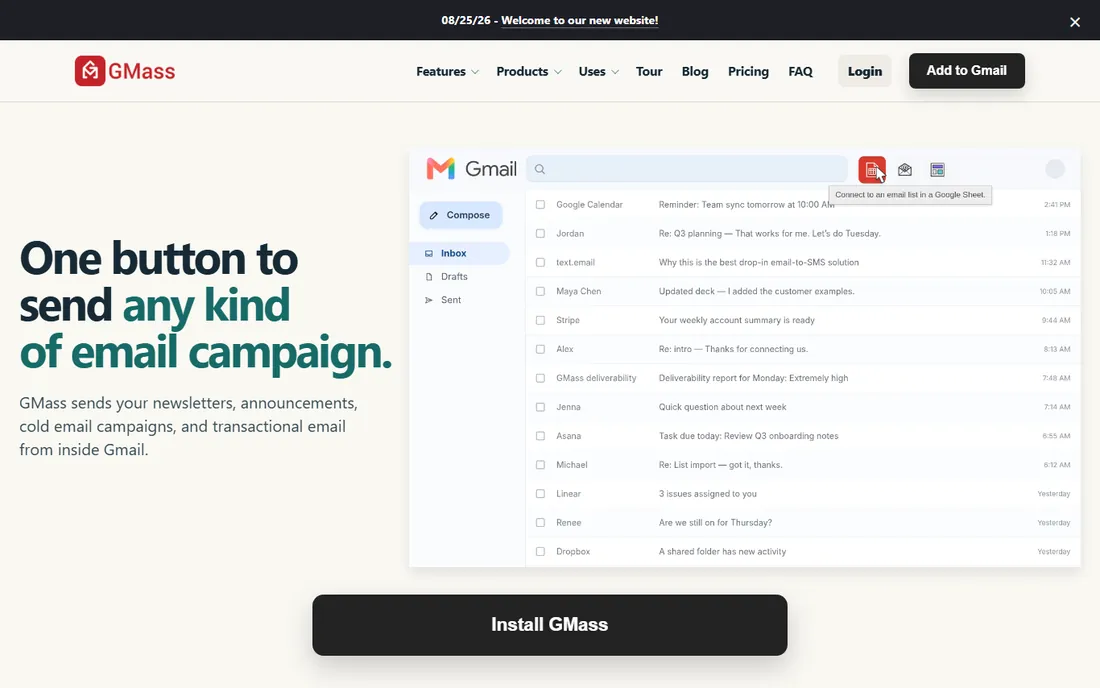Screen dimensions: 1100x688
Task: Open the Re: List import email
Action: [x=720, y=465]
